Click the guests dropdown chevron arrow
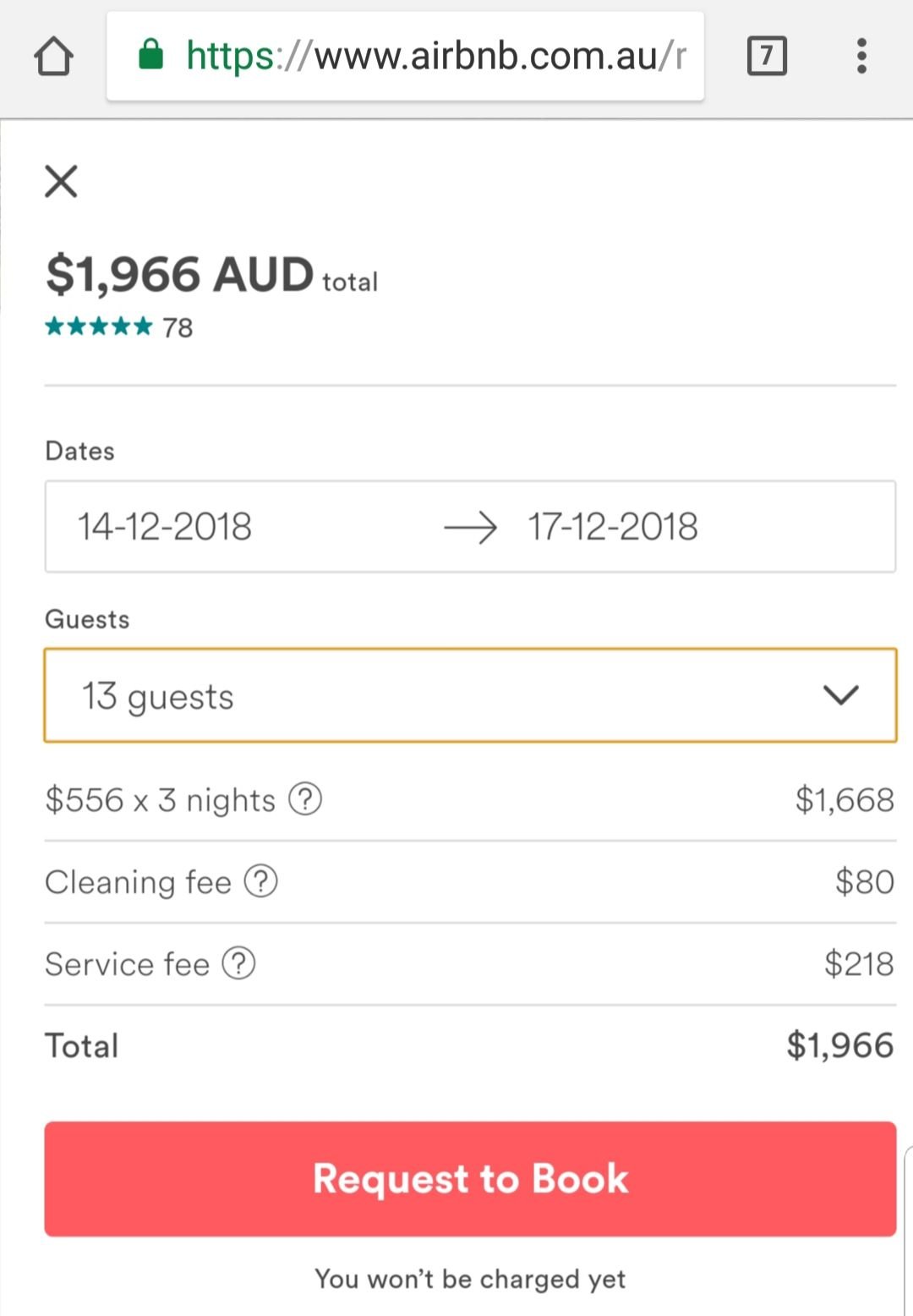 (x=841, y=695)
